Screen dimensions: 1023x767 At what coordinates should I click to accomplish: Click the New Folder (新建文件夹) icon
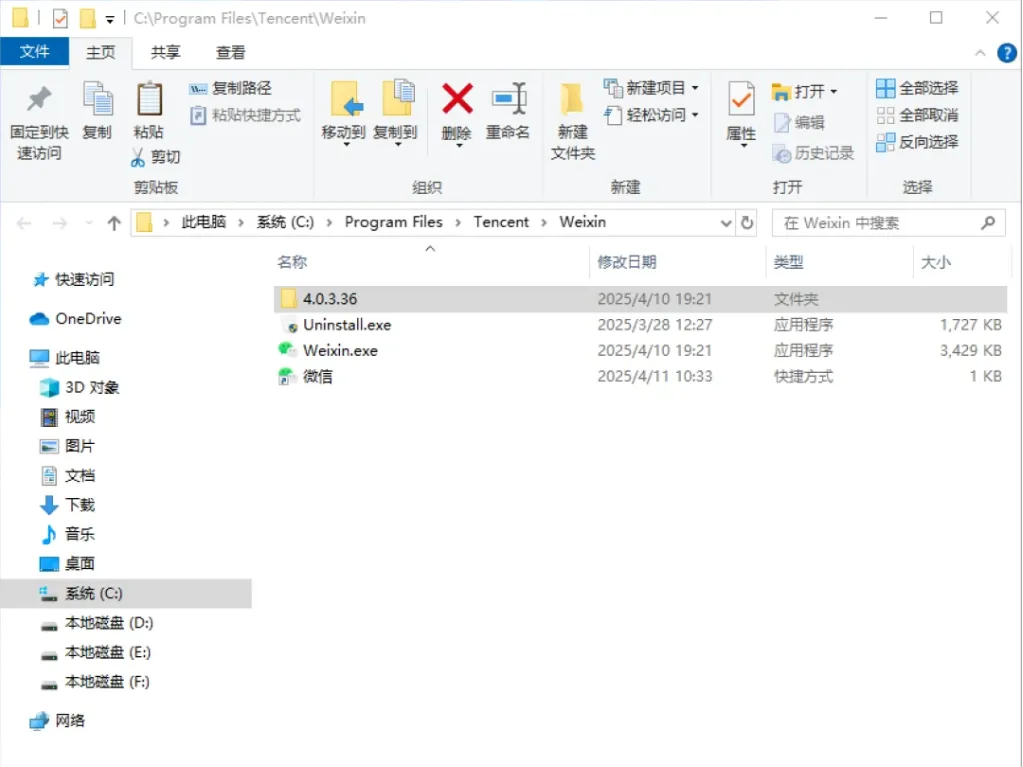pyautogui.click(x=572, y=99)
